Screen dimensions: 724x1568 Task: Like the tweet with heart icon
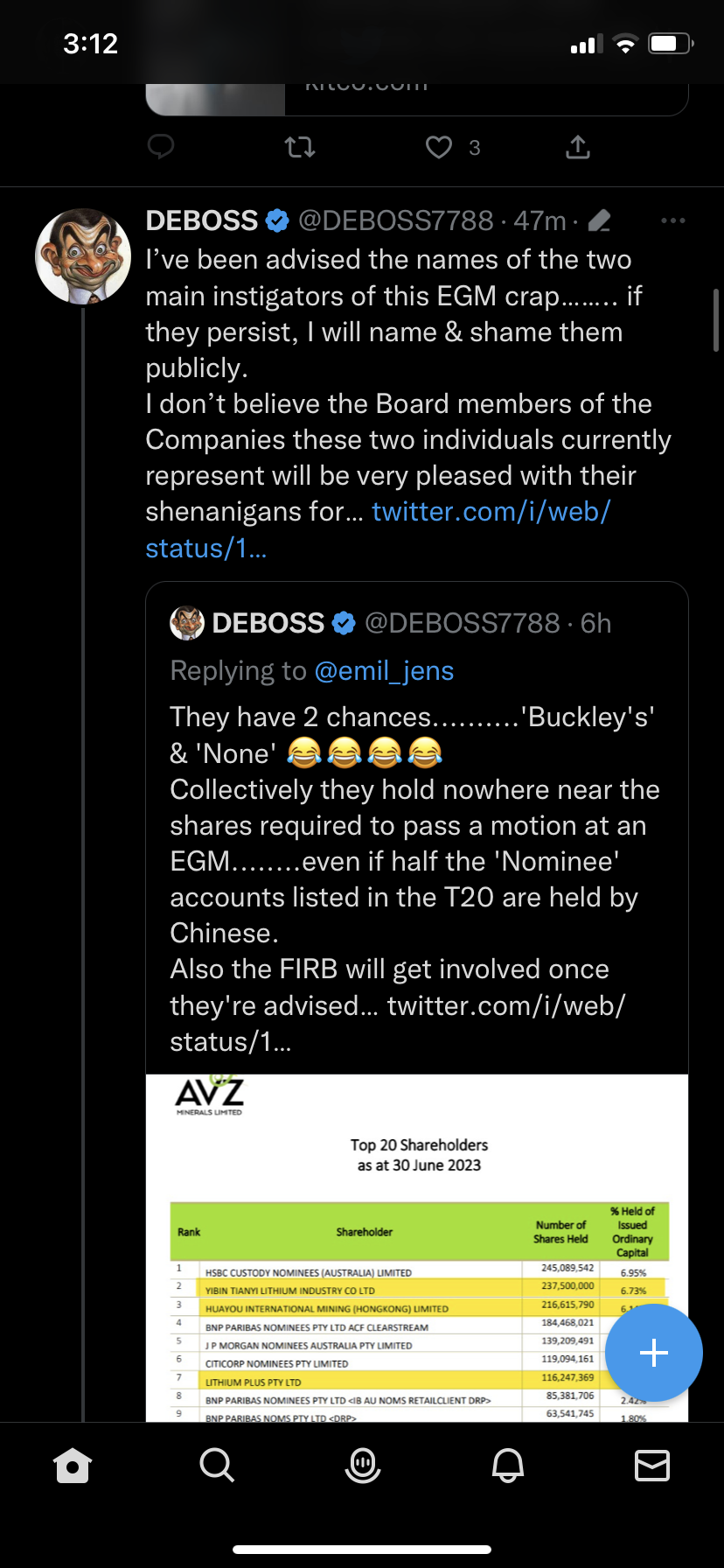(439, 147)
